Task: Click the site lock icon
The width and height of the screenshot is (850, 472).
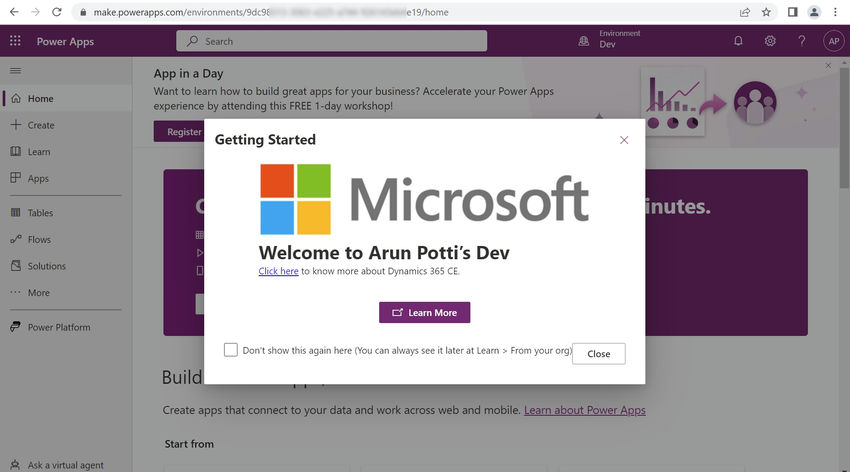Action: click(x=82, y=12)
